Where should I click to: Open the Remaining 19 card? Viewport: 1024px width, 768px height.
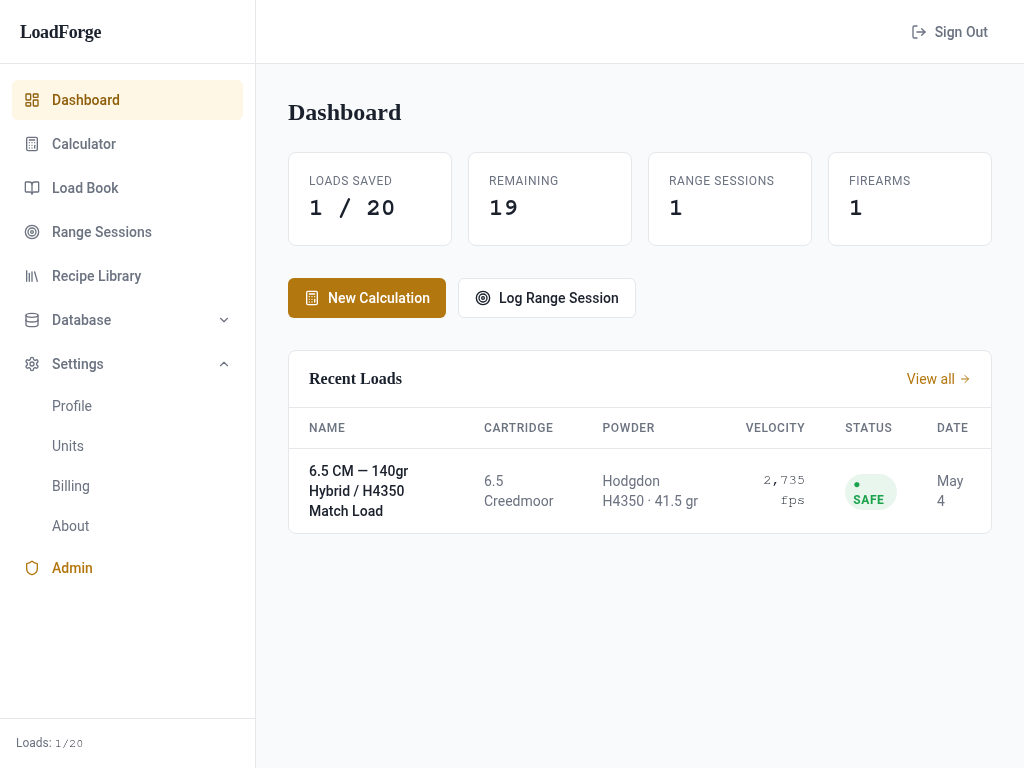click(550, 199)
